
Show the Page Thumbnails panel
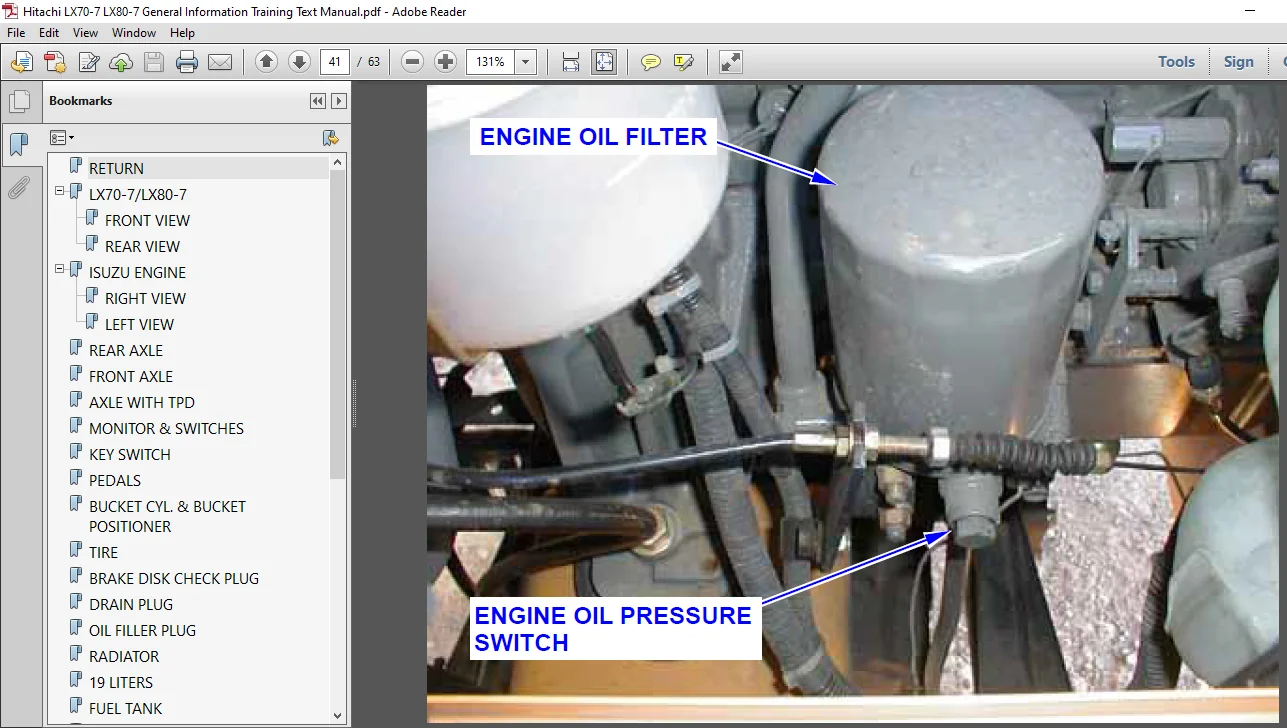(x=19, y=102)
